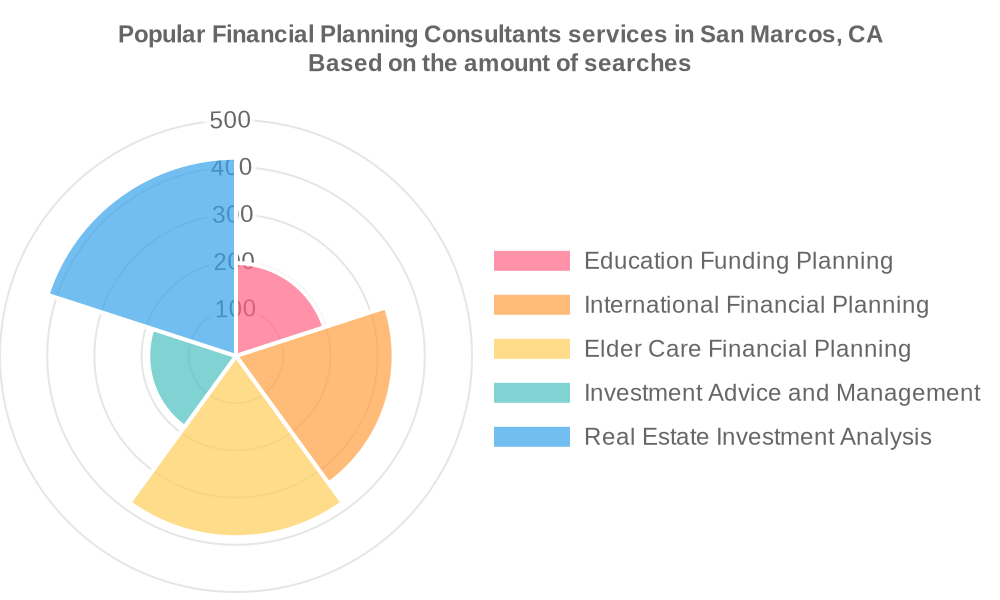Click the orange International Financial Planning legend swatch
1000x600 pixels.
(531, 305)
